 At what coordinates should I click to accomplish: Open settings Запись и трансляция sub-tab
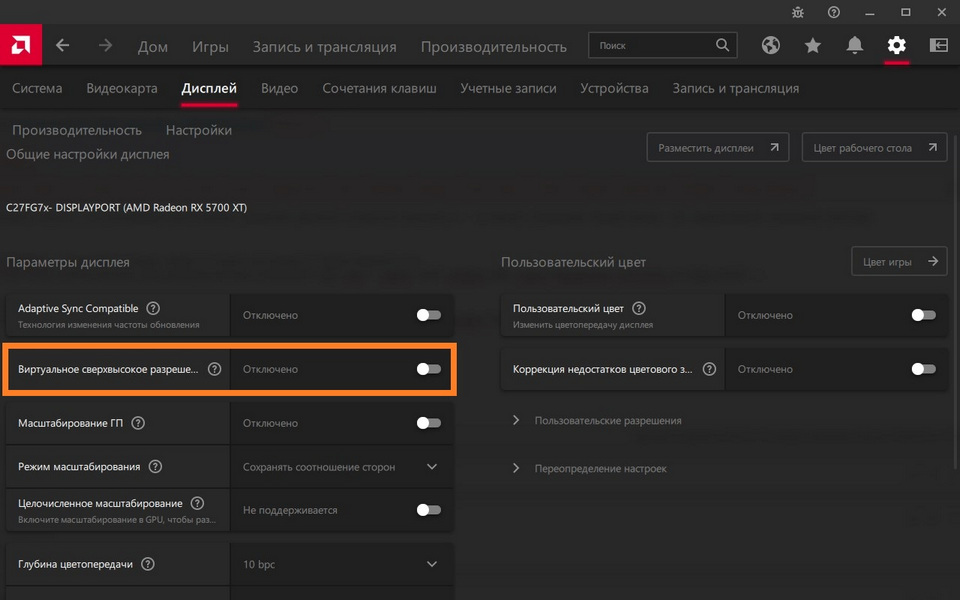coord(735,88)
